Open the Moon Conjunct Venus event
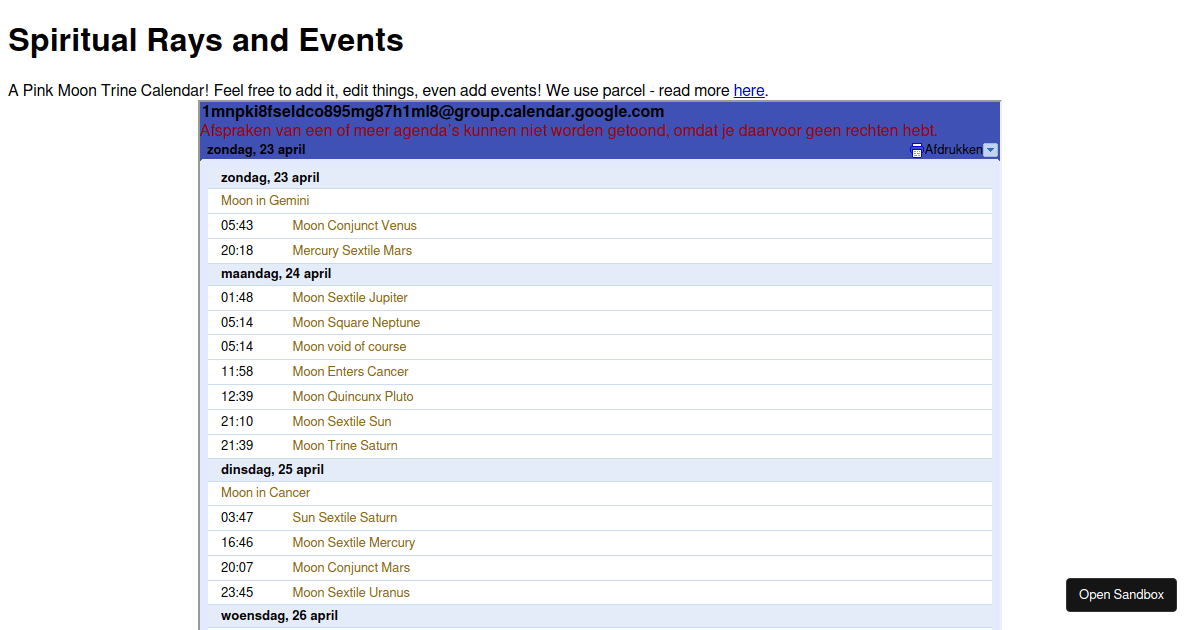 [x=354, y=225]
